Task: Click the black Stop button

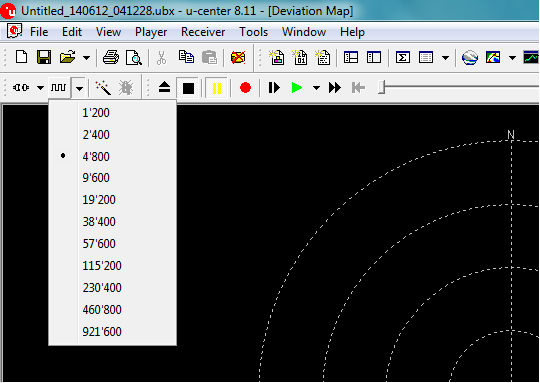Action: (188, 88)
